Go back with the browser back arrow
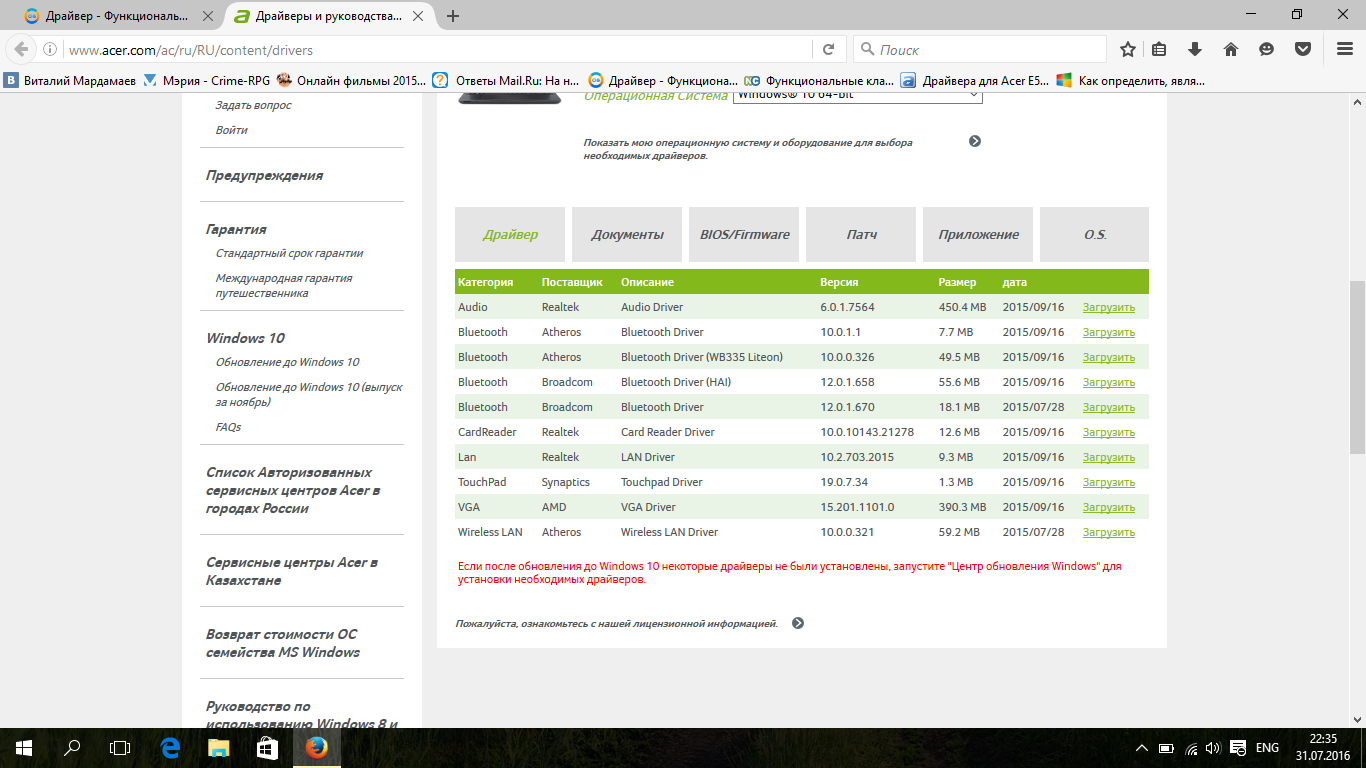The height and width of the screenshot is (768, 1366). click(21, 49)
